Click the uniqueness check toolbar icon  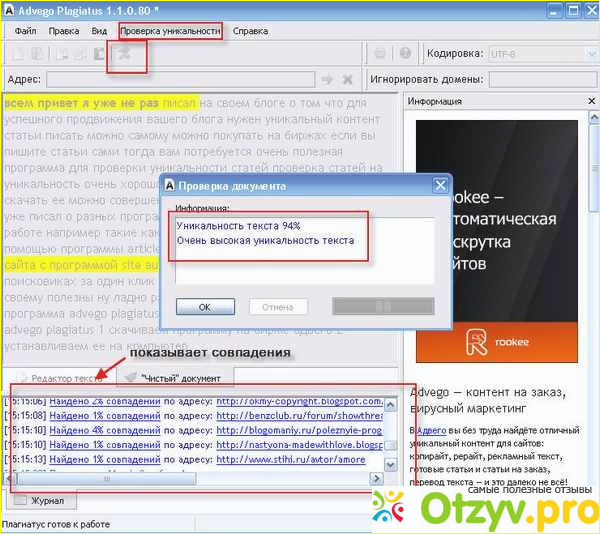(126, 54)
